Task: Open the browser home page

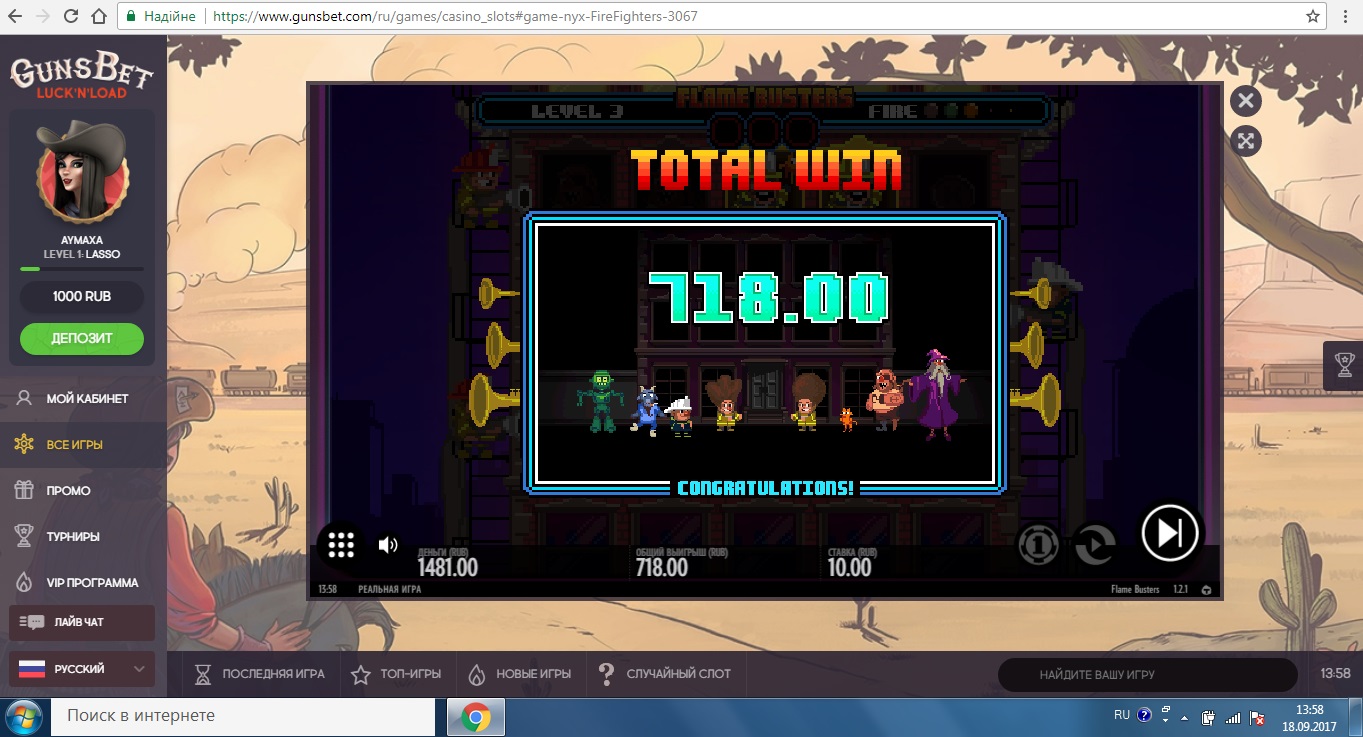Action: point(98,17)
